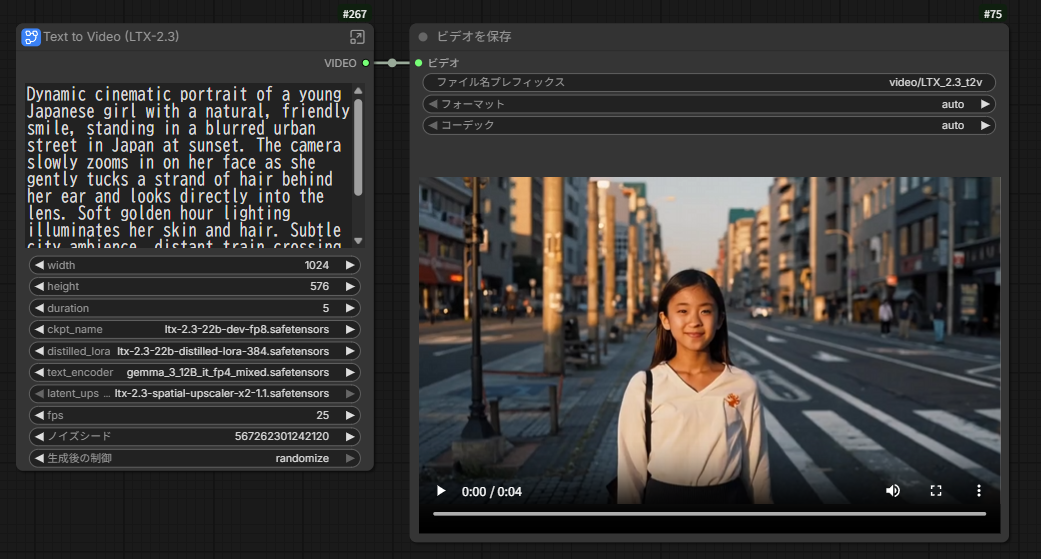This screenshot has width=1041, height=559.
Task: Decrease the height value with left arrow
Action: 38,287
